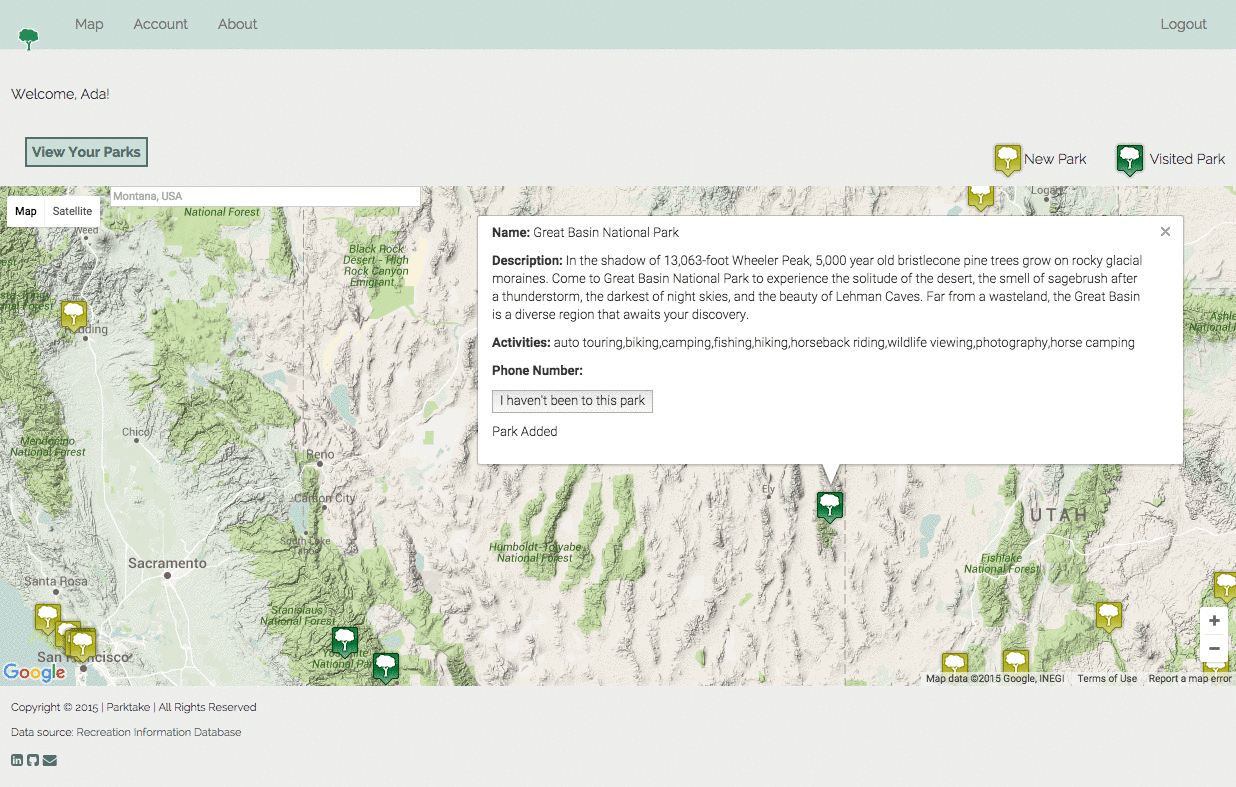Select the frontmost yellow marker over San Francisco
The image size is (1236, 787).
[82, 644]
